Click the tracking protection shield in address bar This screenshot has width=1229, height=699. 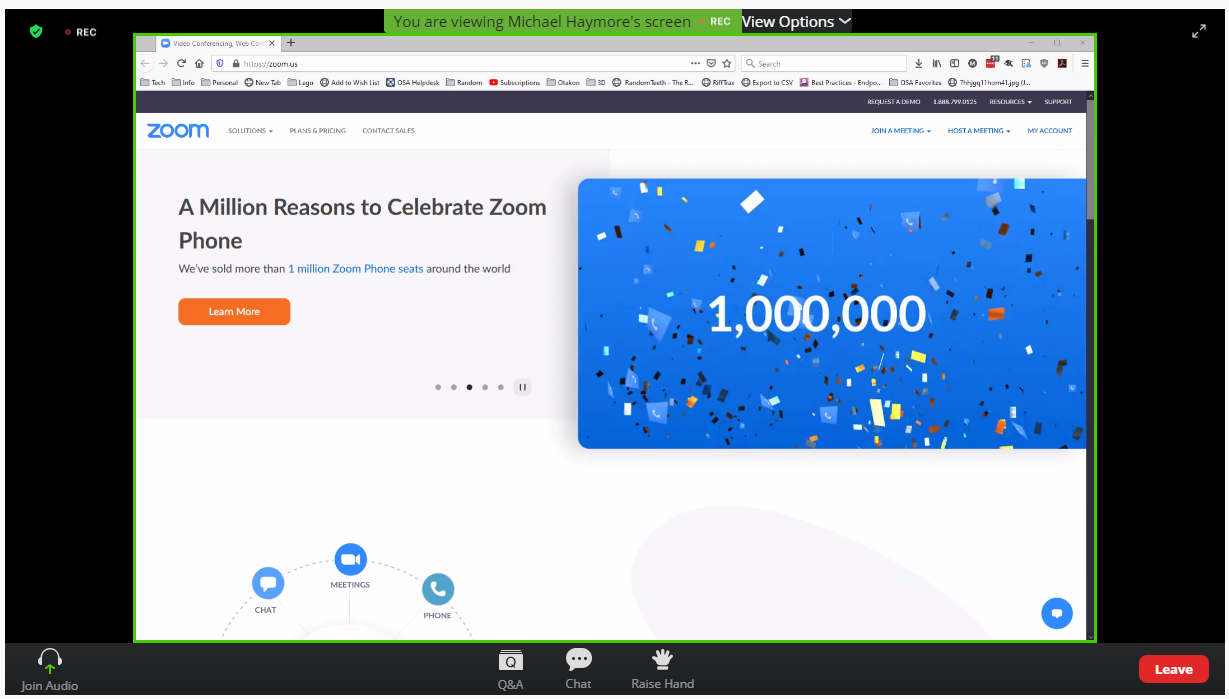point(221,63)
